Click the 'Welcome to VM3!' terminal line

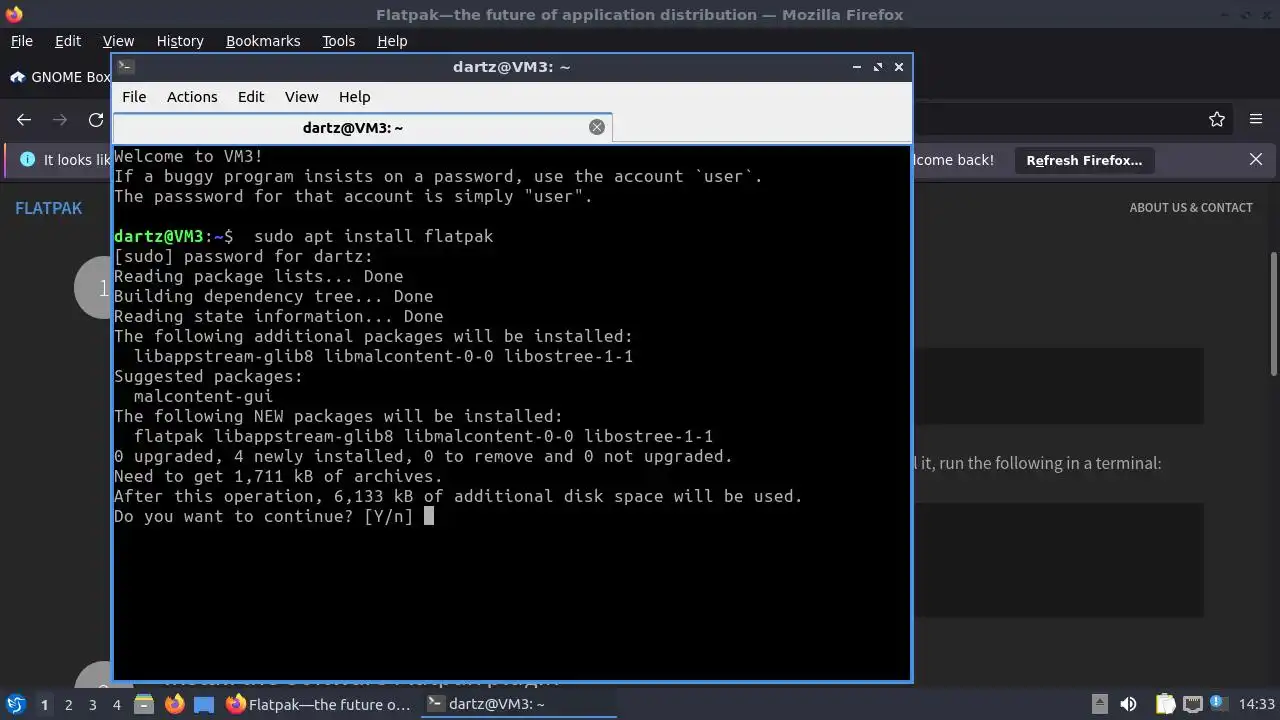point(189,156)
